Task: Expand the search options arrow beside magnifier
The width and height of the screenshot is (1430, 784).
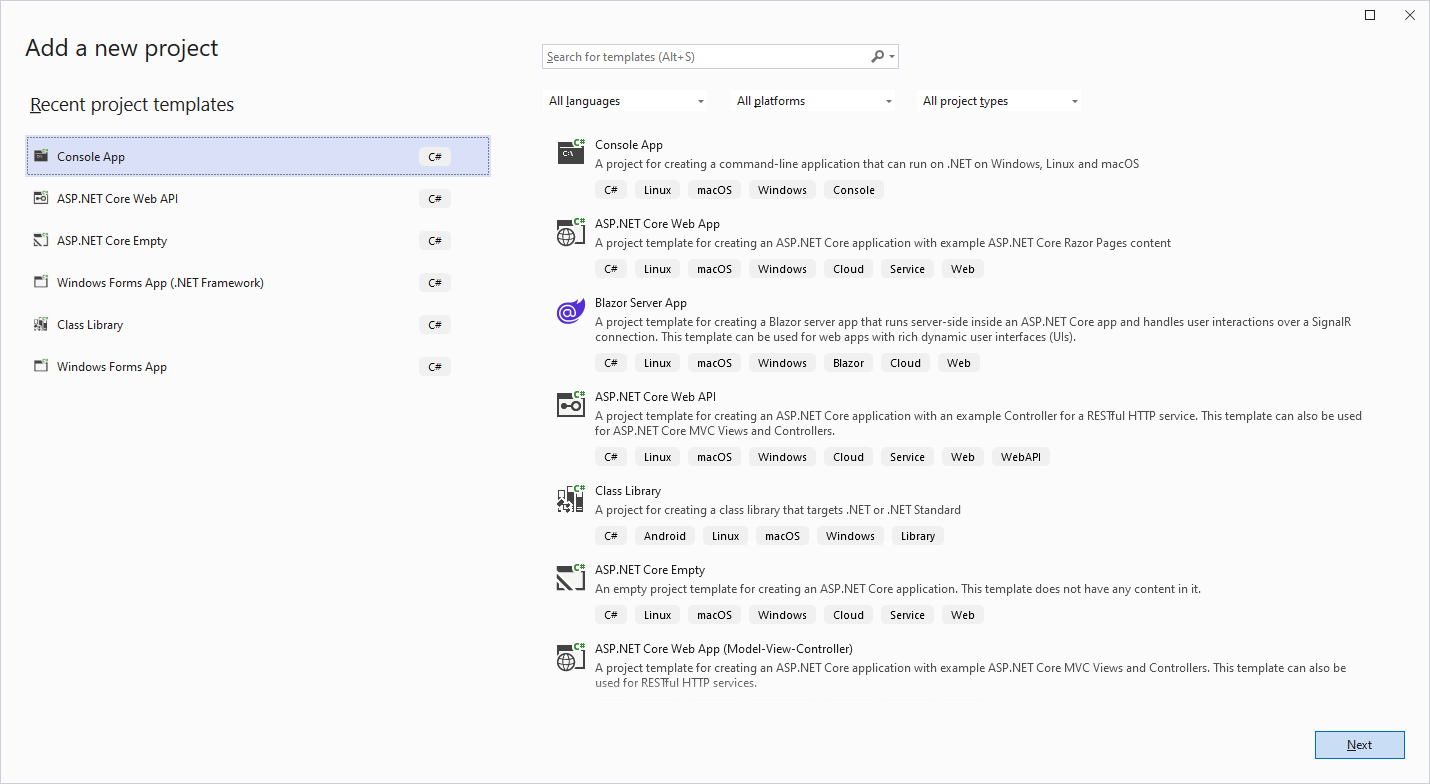Action: coord(892,57)
